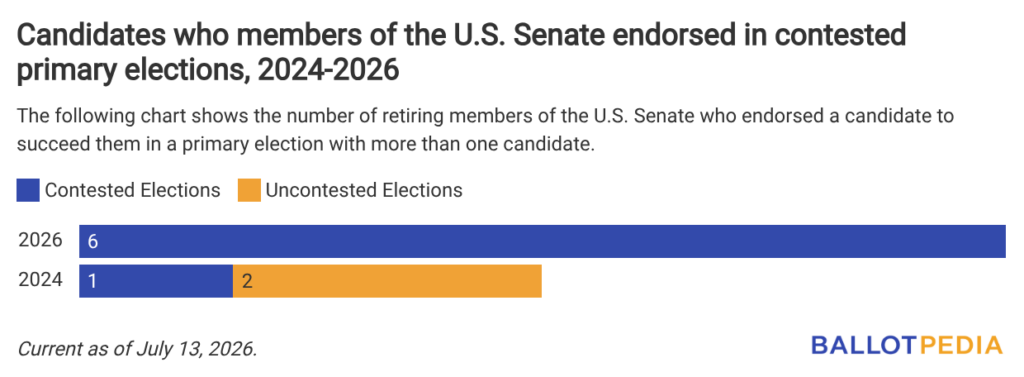Image resolution: width=1024 pixels, height=377 pixels.
Task: Click the value 2 in the orange bar
Action: tap(247, 281)
